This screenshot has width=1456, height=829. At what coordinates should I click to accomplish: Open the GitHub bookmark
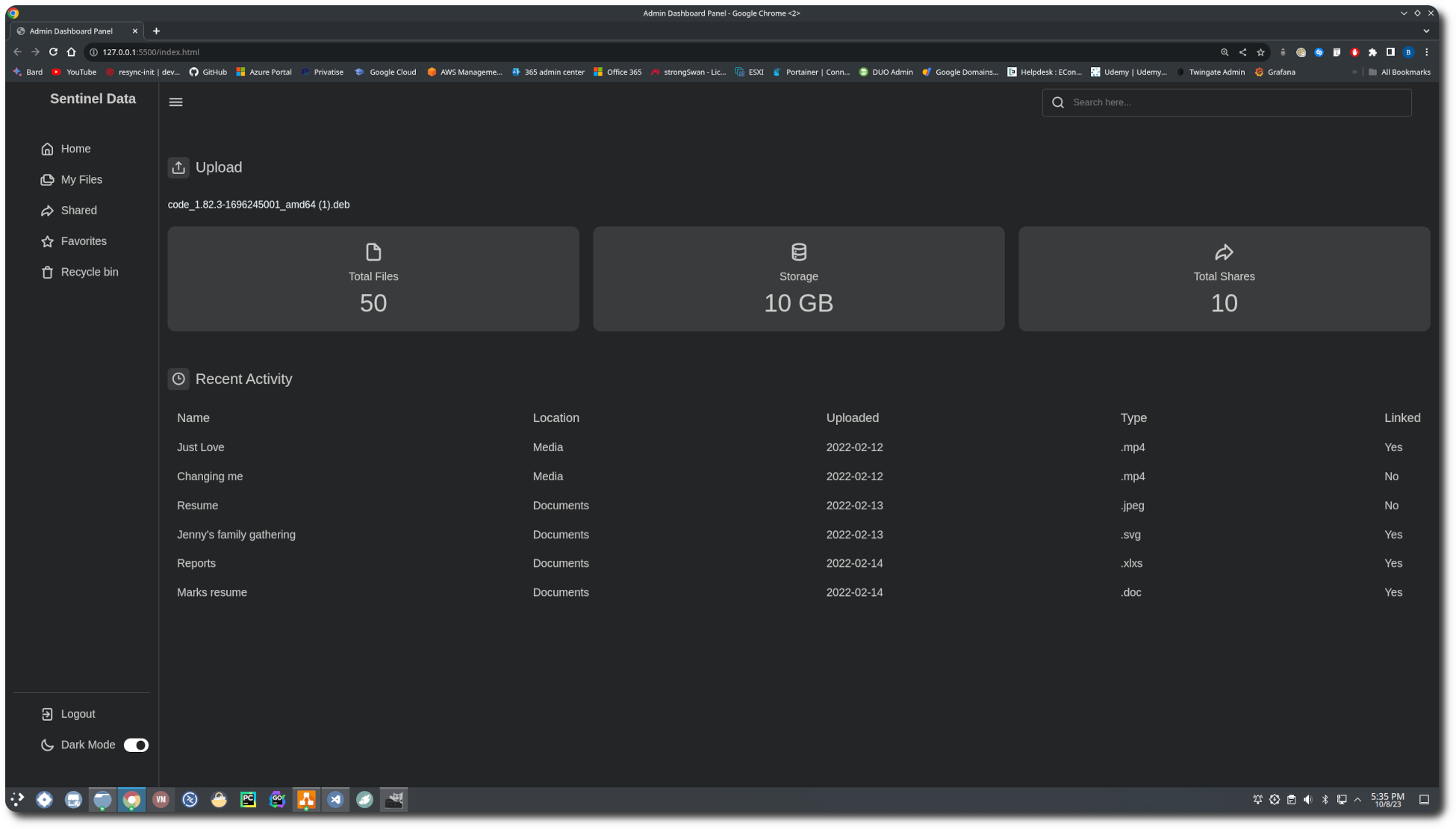[x=208, y=72]
